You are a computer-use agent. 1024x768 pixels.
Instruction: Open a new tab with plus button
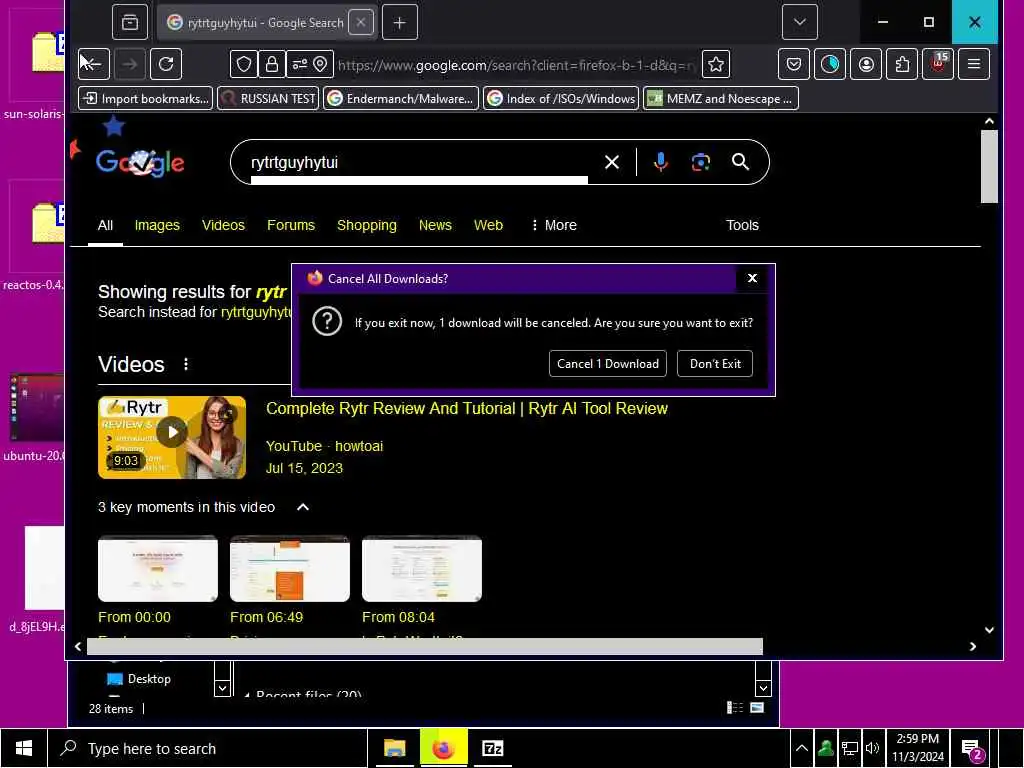[400, 22]
